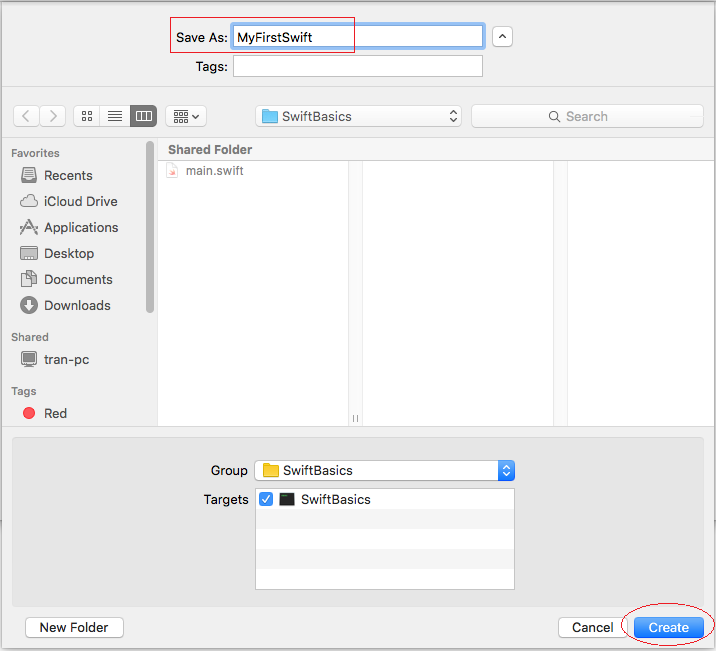Go back with the left arrow button
The width and height of the screenshot is (716, 651).
pos(26,116)
